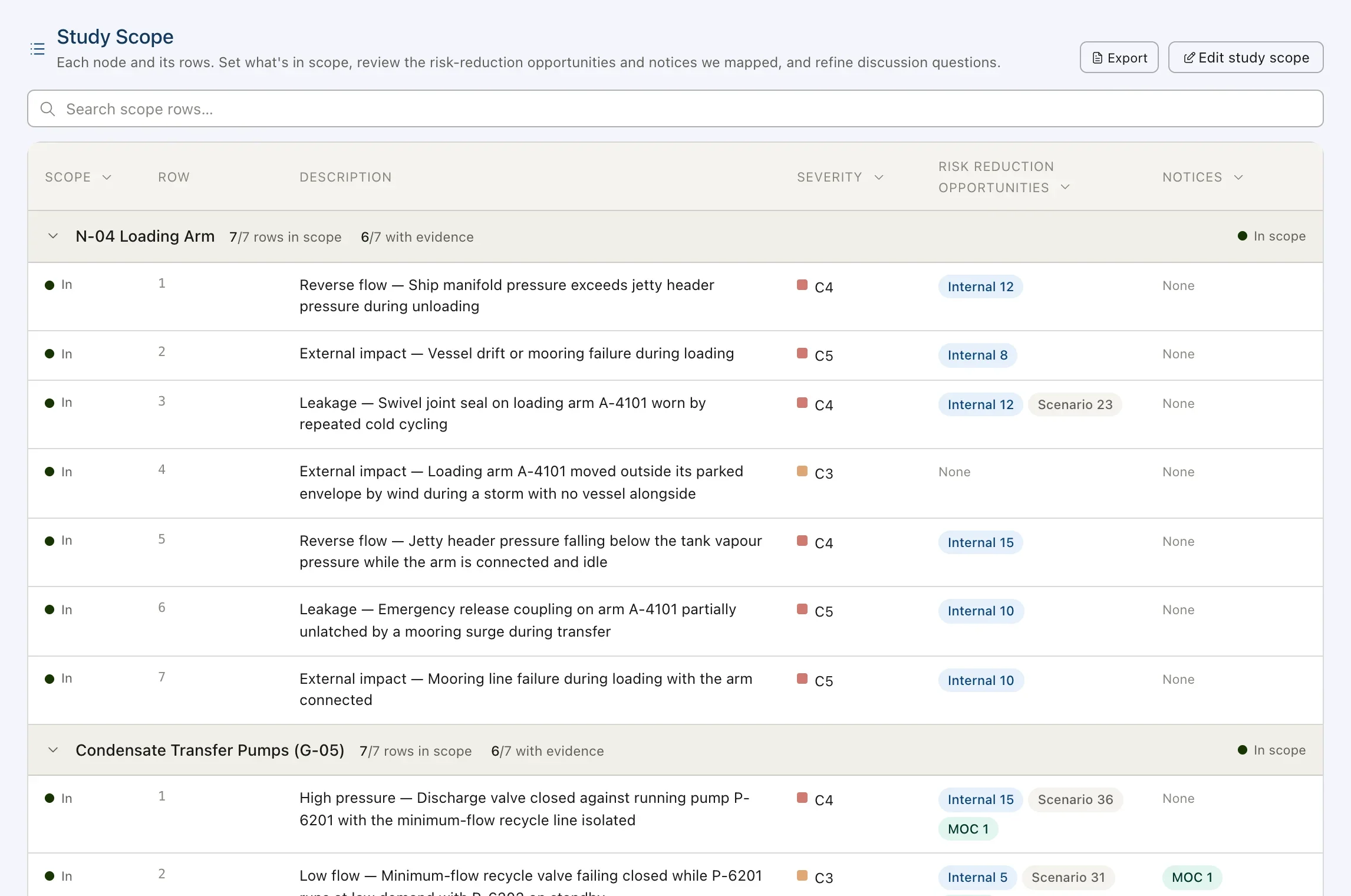
Task: Toggle In scope status for N-04 Loading Arm
Action: (1271, 236)
